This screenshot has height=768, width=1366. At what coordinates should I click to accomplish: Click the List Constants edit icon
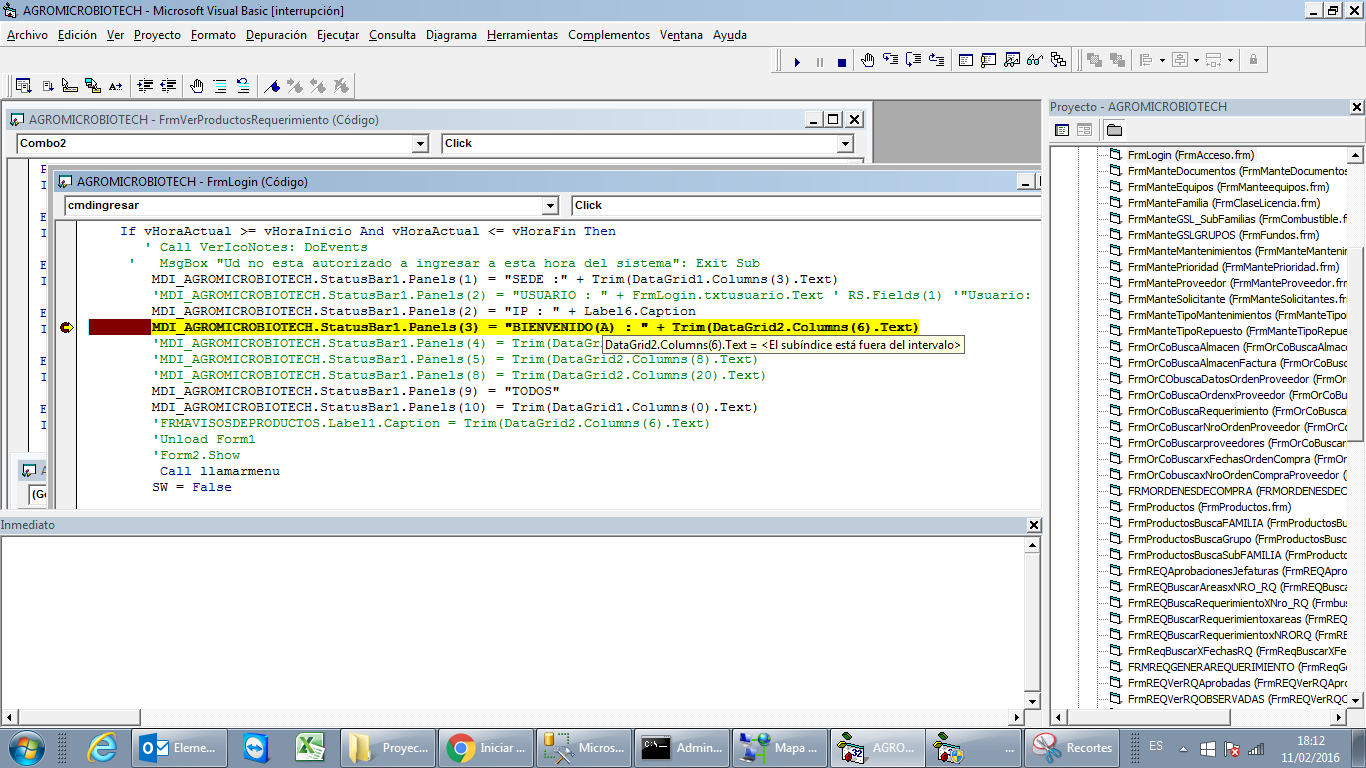(46, 86)
